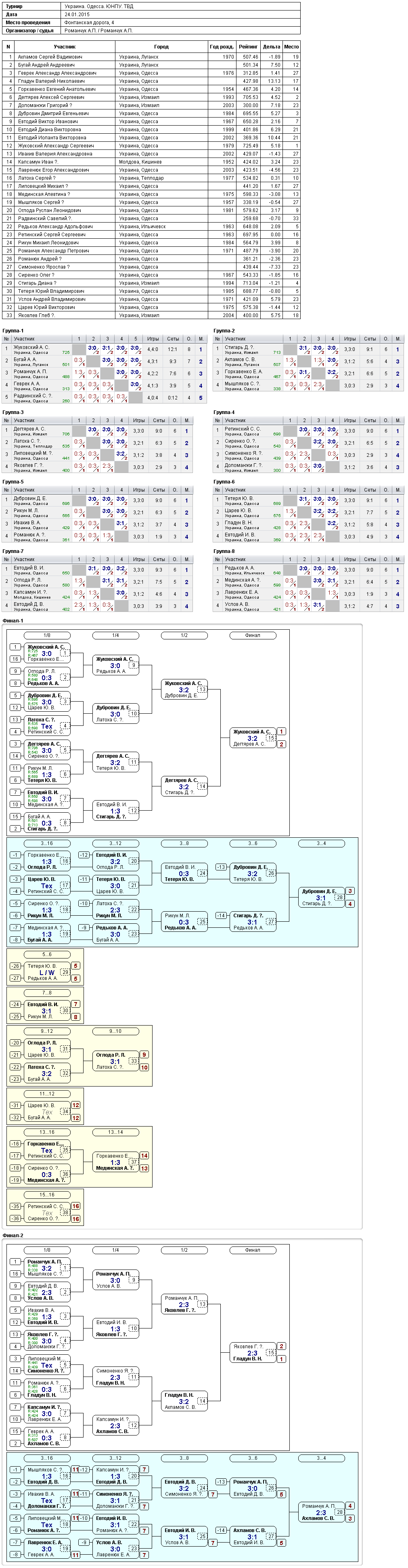Select participant row 'Евтодий Диана Викторовна'
Screen dimensions: 408x1568
coord(151,129)
